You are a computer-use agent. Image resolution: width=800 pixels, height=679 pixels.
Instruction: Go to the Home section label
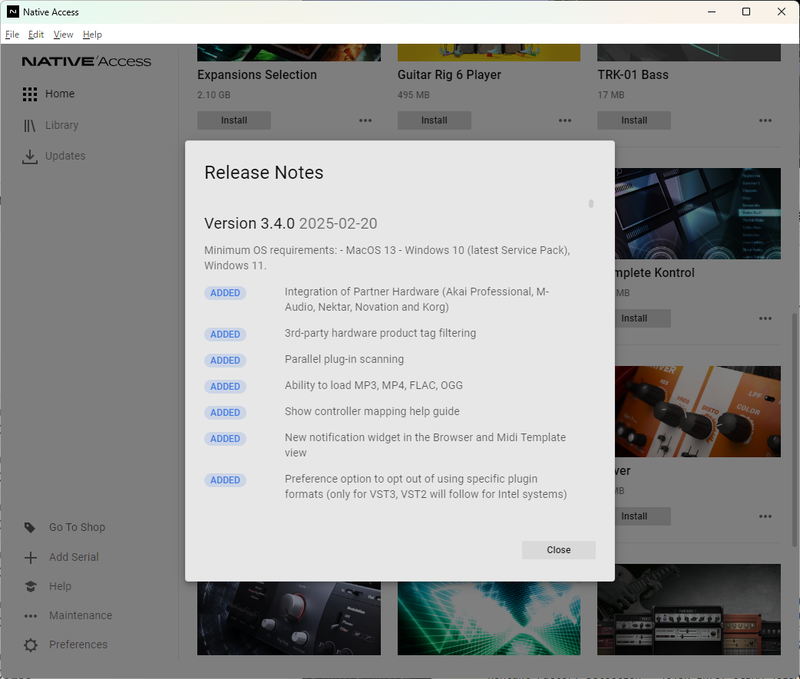60,94
